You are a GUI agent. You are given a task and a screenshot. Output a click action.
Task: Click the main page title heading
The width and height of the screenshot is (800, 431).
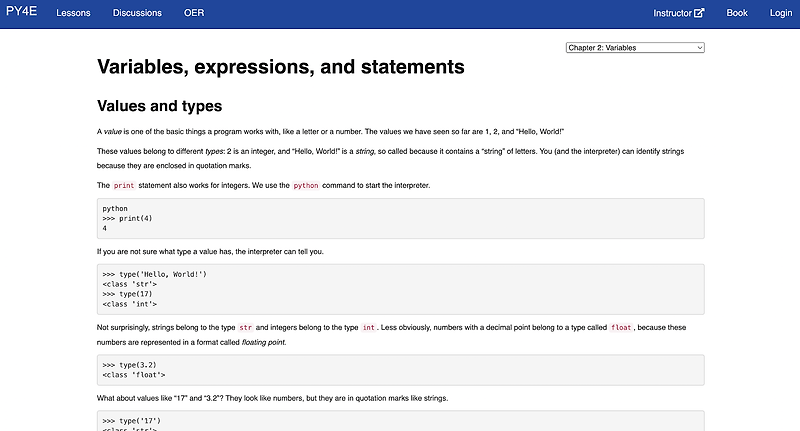(x=280, y=67)
